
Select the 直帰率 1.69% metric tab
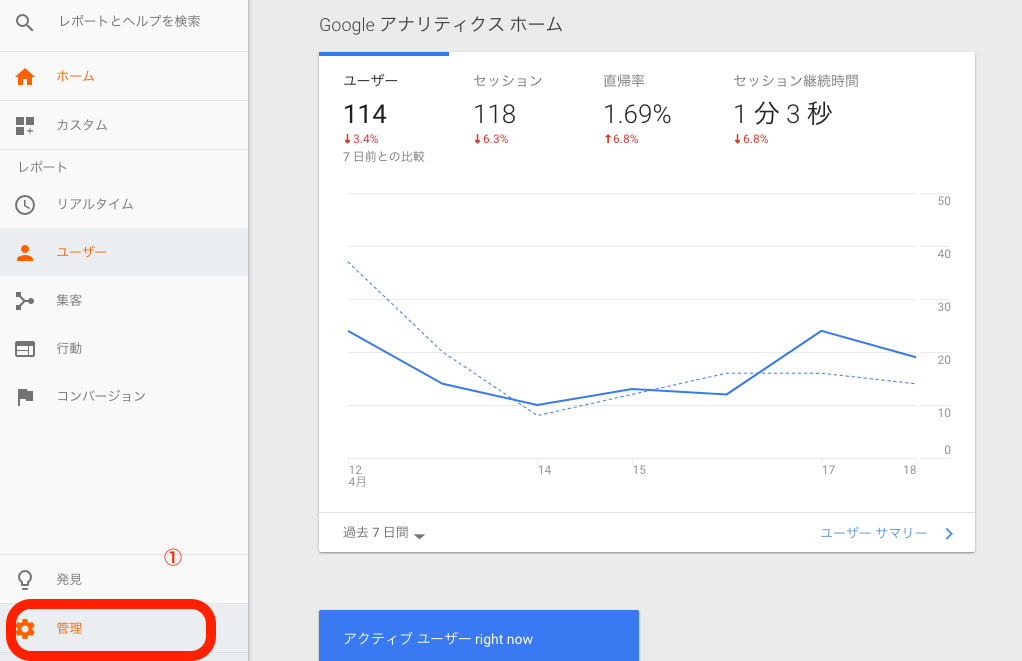pyautogui.click(x=637, y=109)
